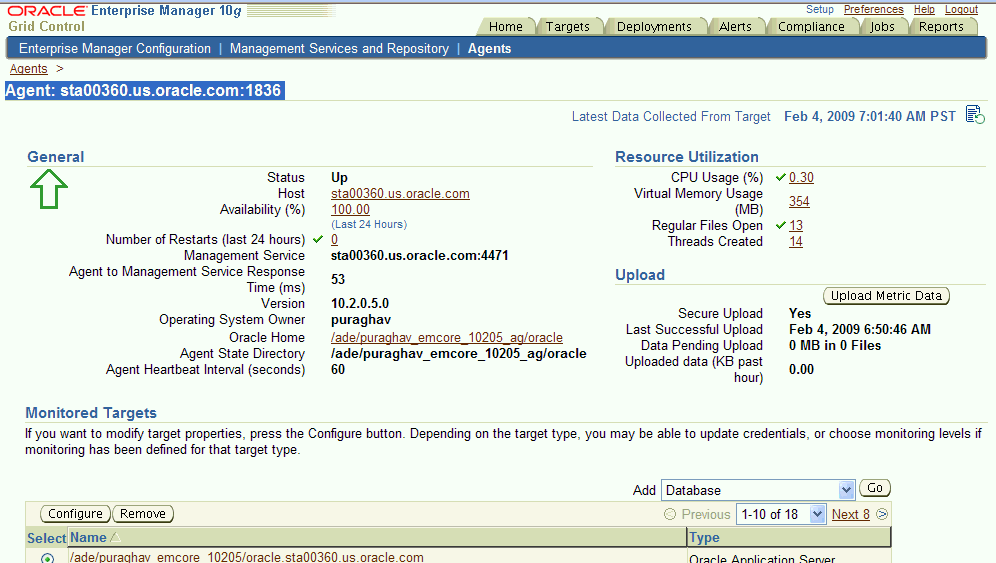Screen dimensions: 996x563
Task: Open the Alerts tab
Action: [x=735, y=27]
